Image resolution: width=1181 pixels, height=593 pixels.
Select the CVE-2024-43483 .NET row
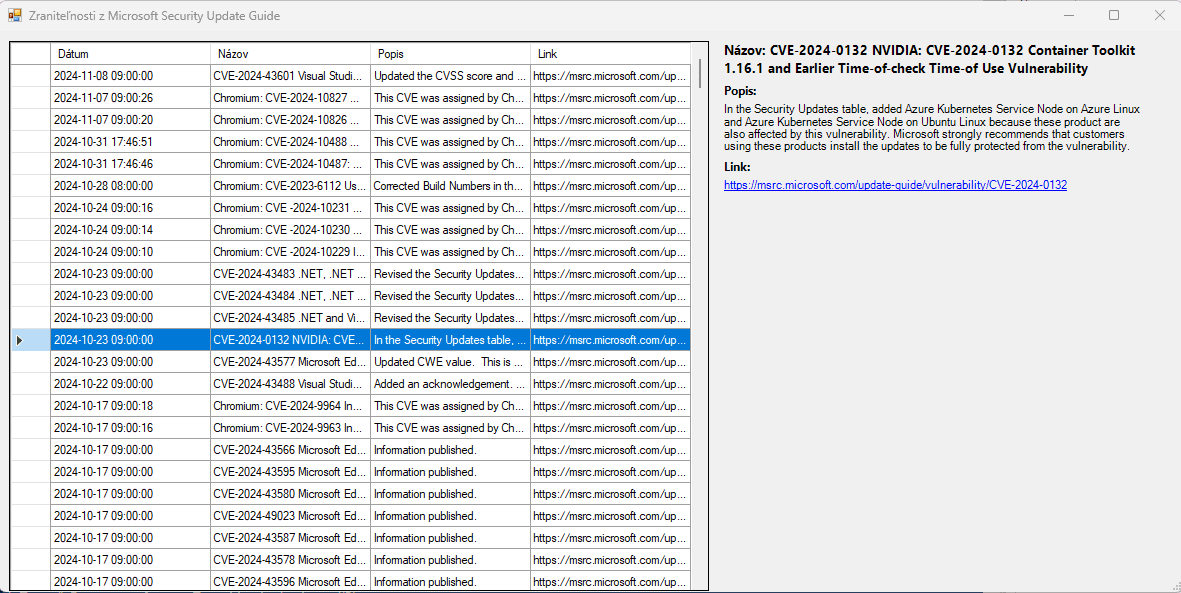289,274
